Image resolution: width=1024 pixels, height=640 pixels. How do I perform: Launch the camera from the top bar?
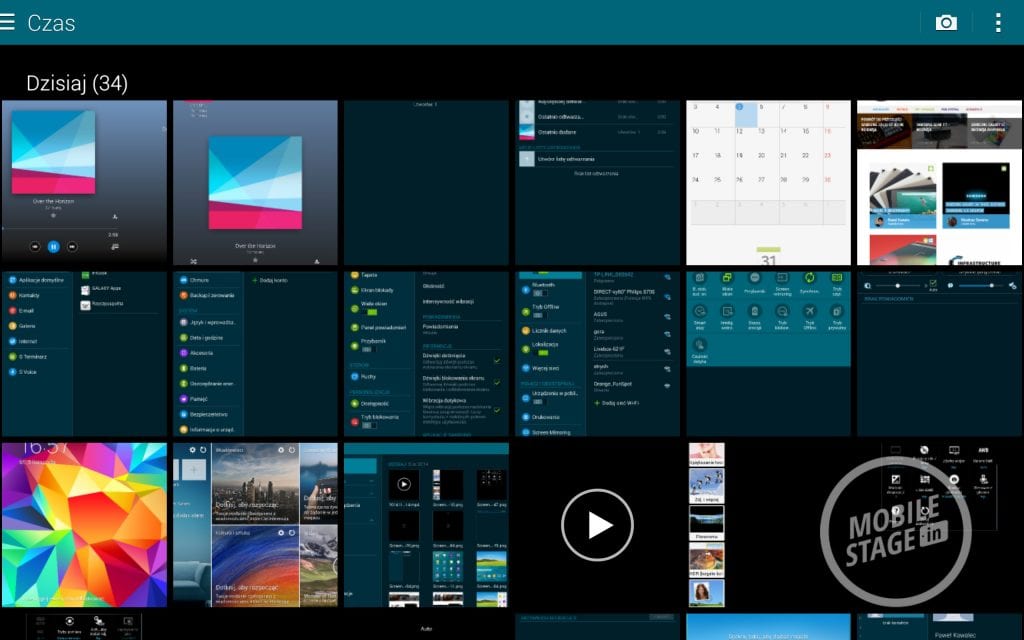tap(945, 22)
